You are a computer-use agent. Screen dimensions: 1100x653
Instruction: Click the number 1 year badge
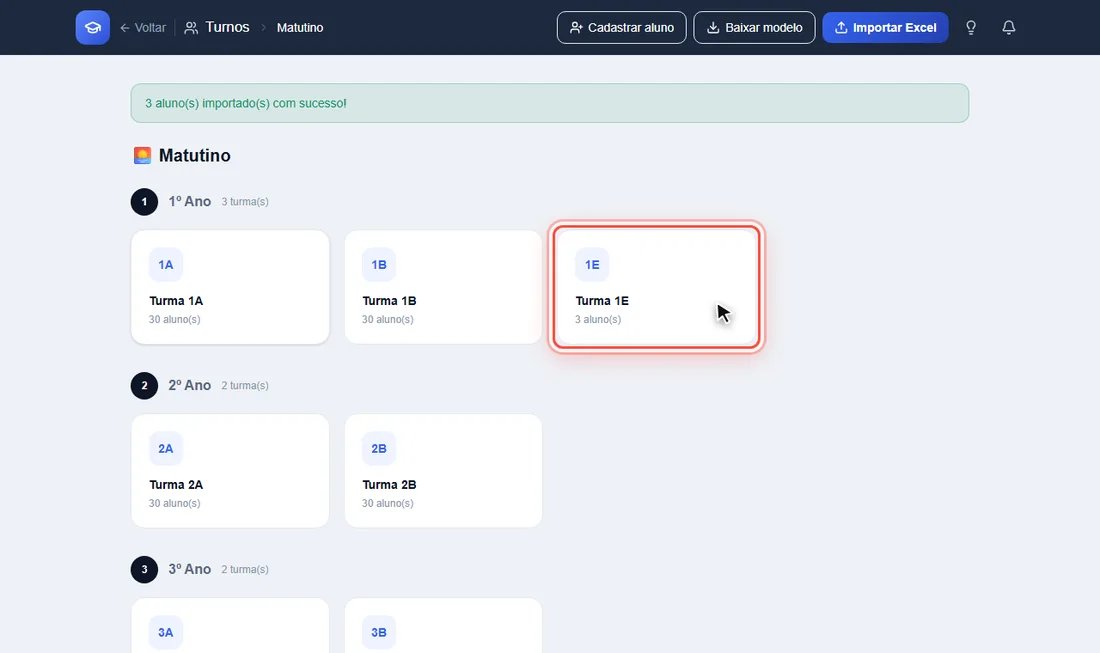[x=145, y=202]
